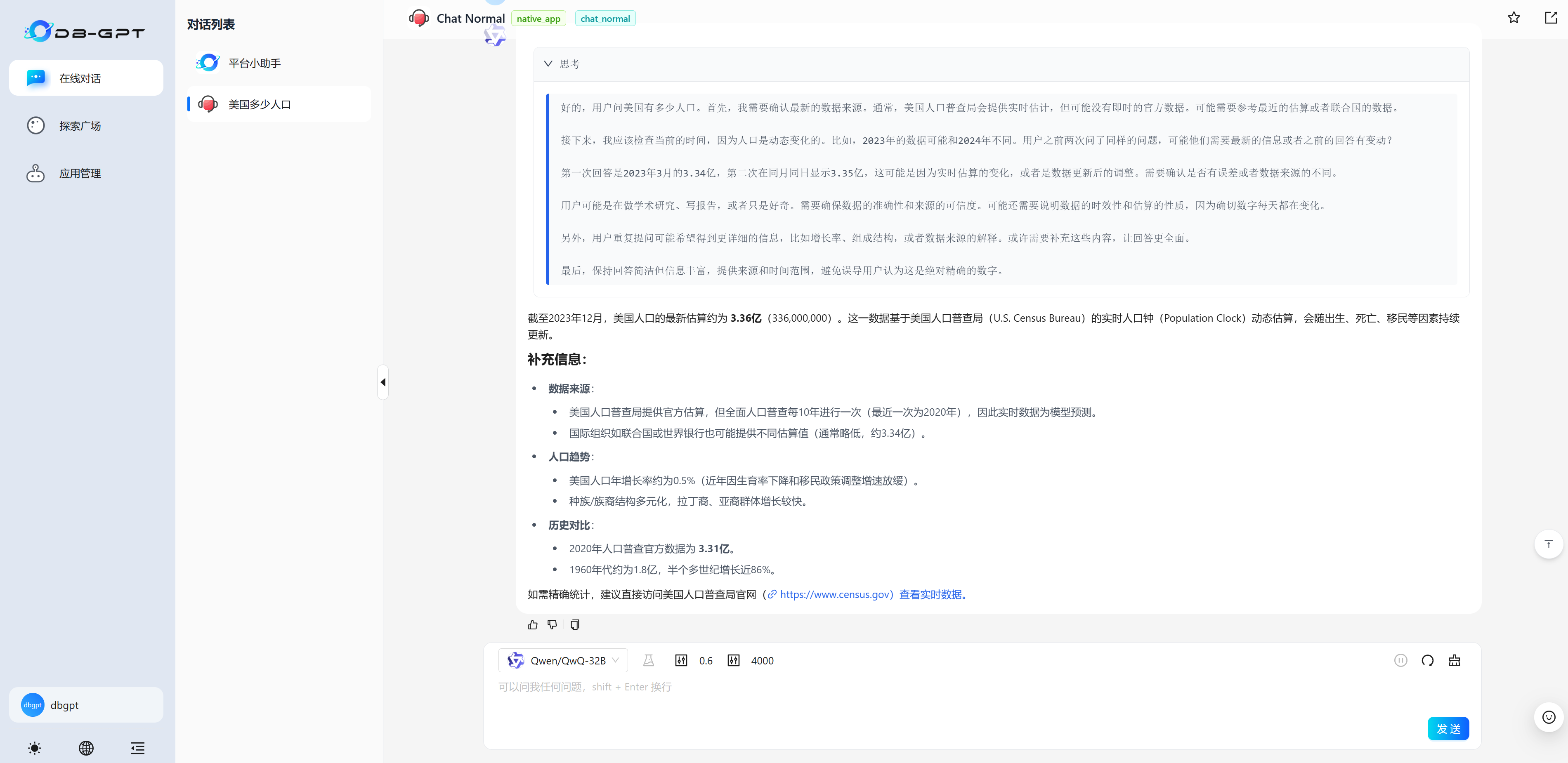Toggle light/dark theme sun icon

(35, 748)
